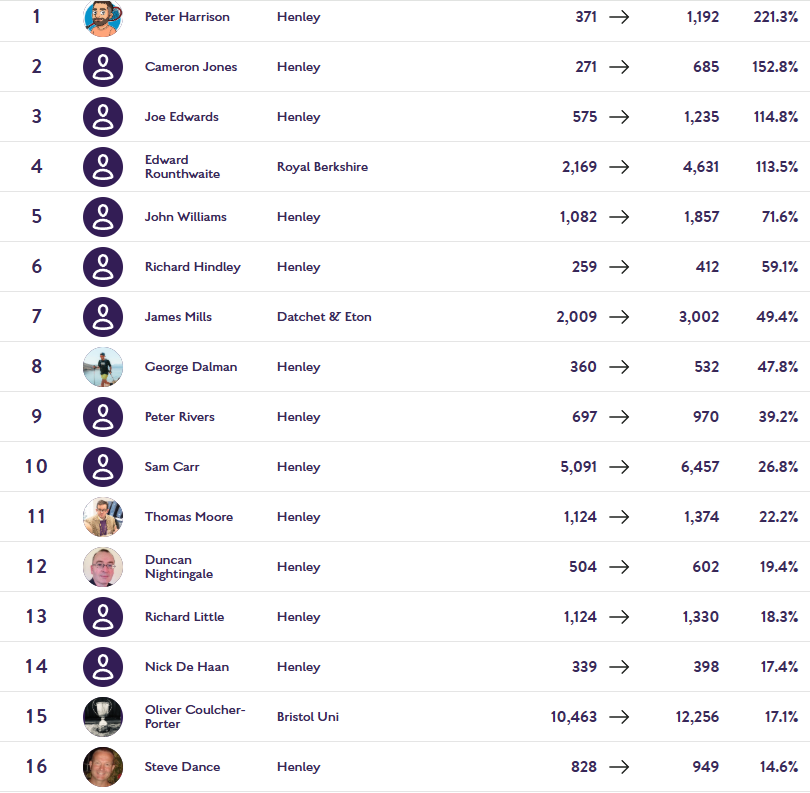The image size is (810, 793).
Task: Open Thomas Moore's profile photo
Action: 103,517
